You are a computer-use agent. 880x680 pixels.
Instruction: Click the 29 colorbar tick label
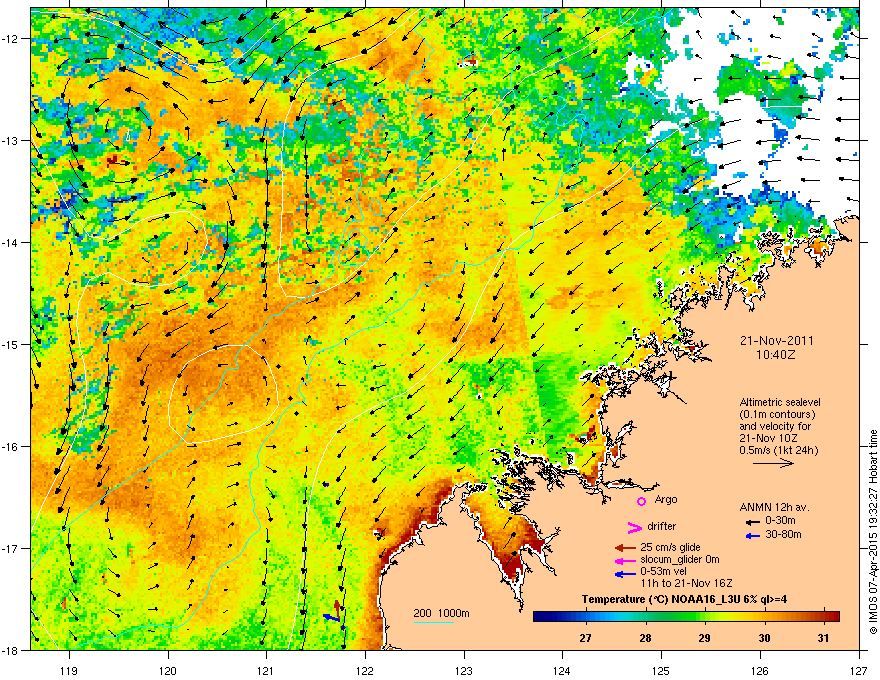click(x=704, y=638)
